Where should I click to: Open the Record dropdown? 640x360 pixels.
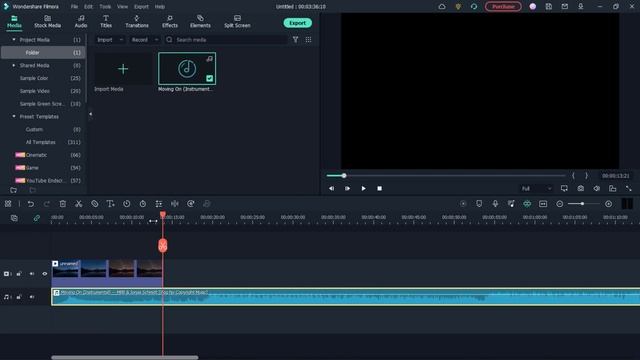[144, 40]
